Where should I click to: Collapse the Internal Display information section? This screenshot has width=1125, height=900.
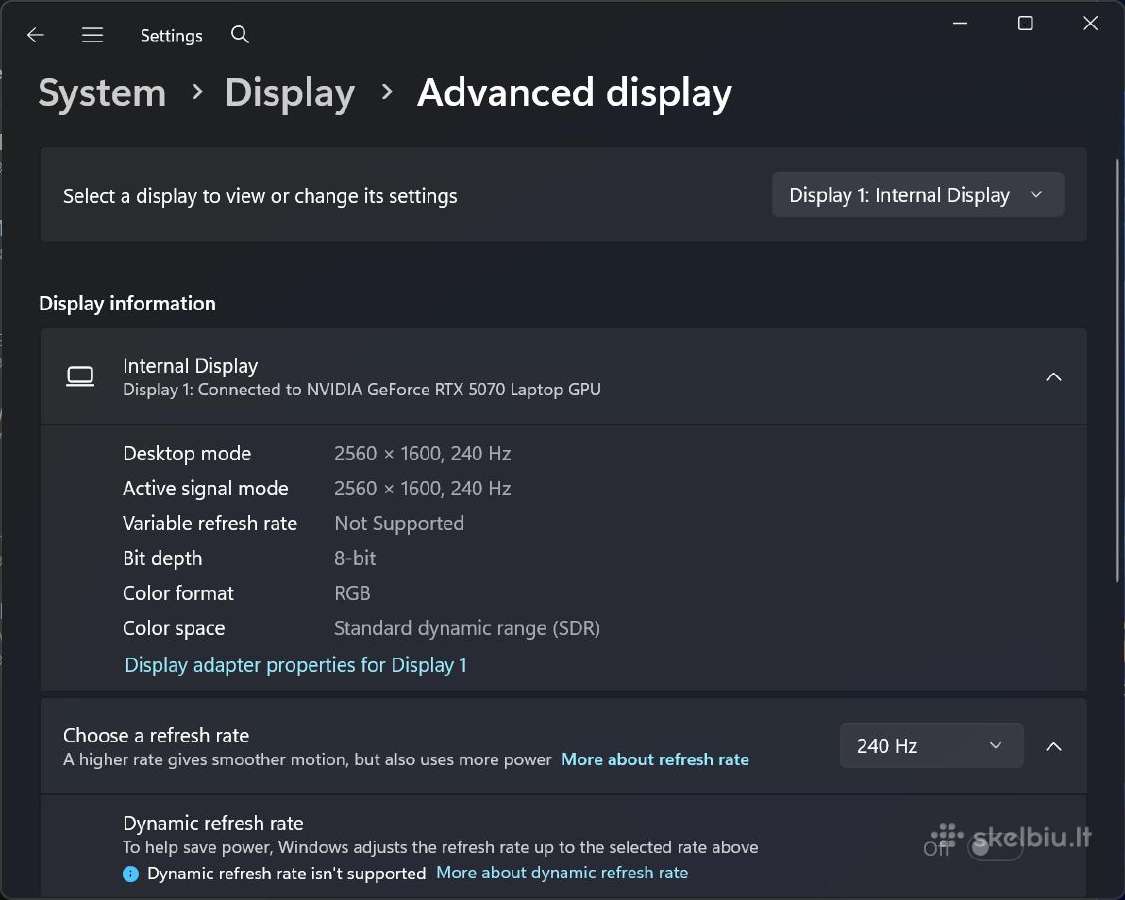click(1053, 377)
